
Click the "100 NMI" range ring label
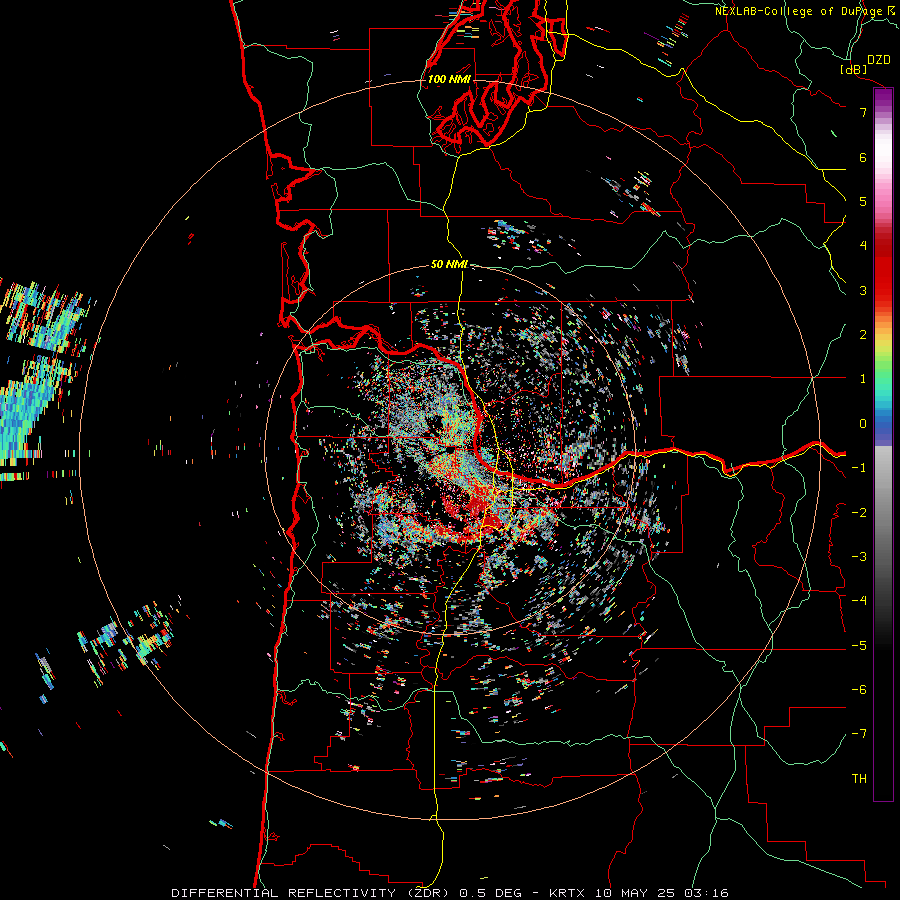(449, 79)
